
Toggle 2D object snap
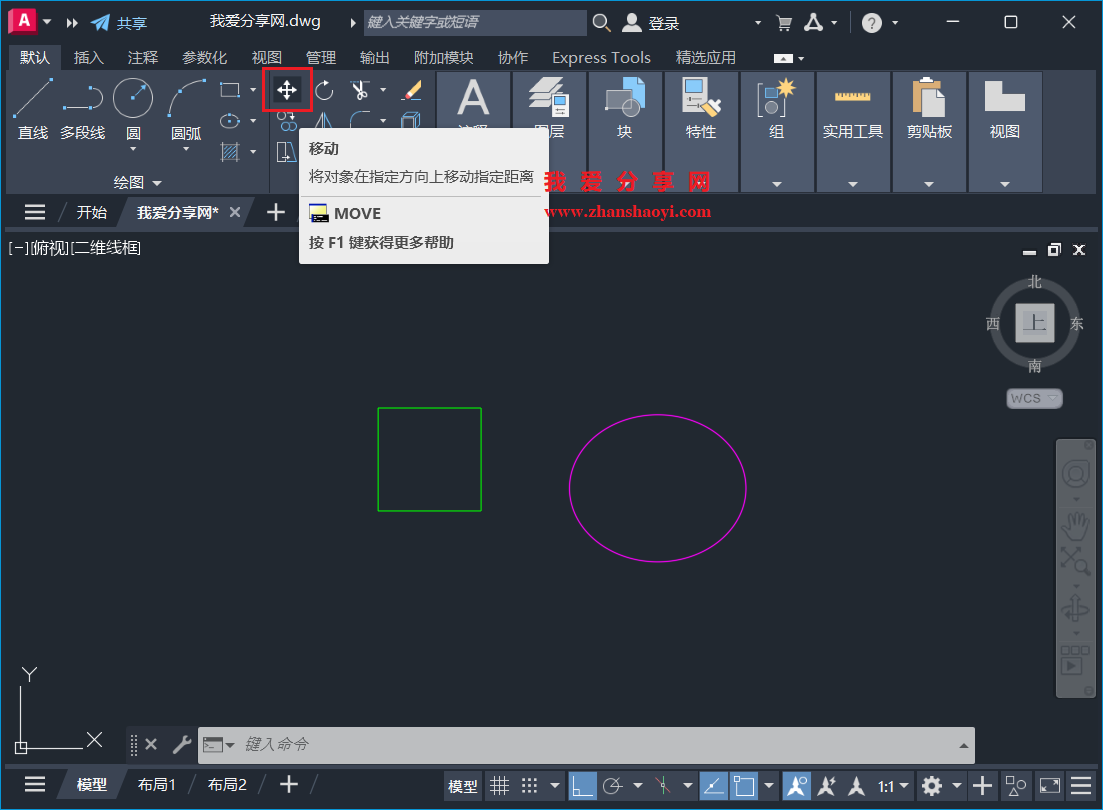744,785
